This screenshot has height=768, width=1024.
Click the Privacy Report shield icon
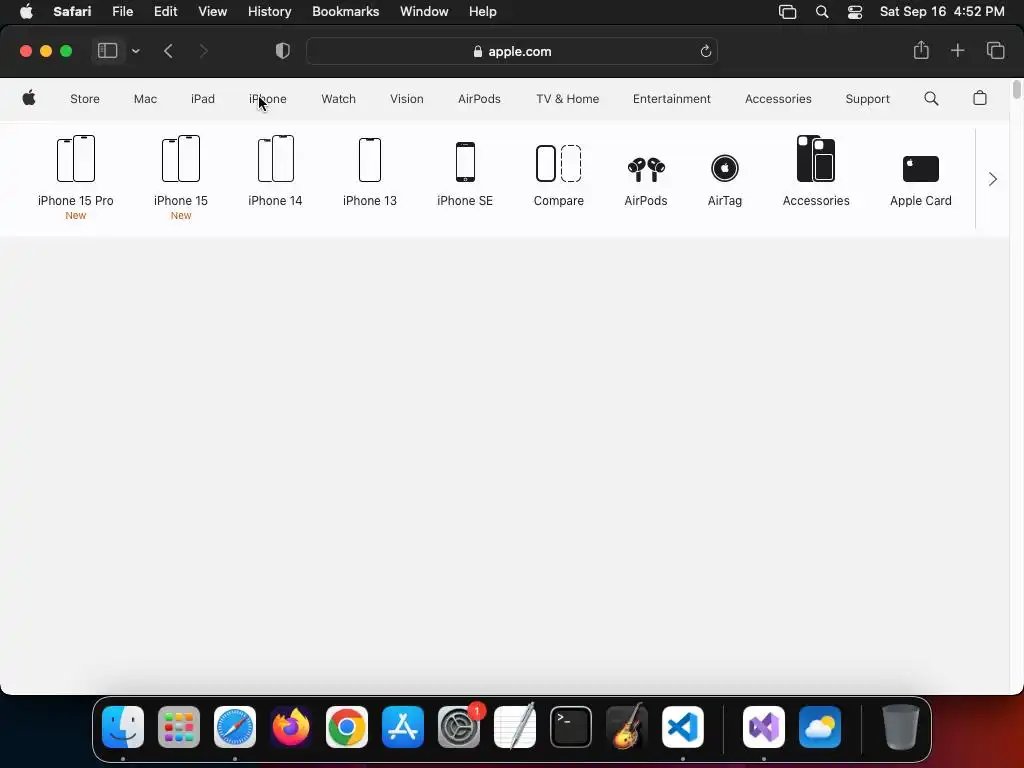coord(283,51)
